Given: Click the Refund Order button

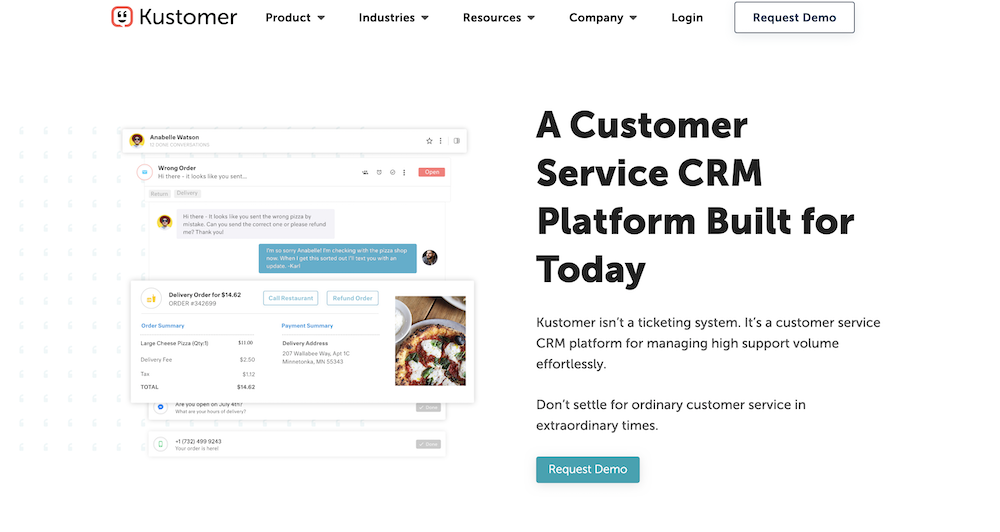Looking at the screenshot, I should [352, 298].
